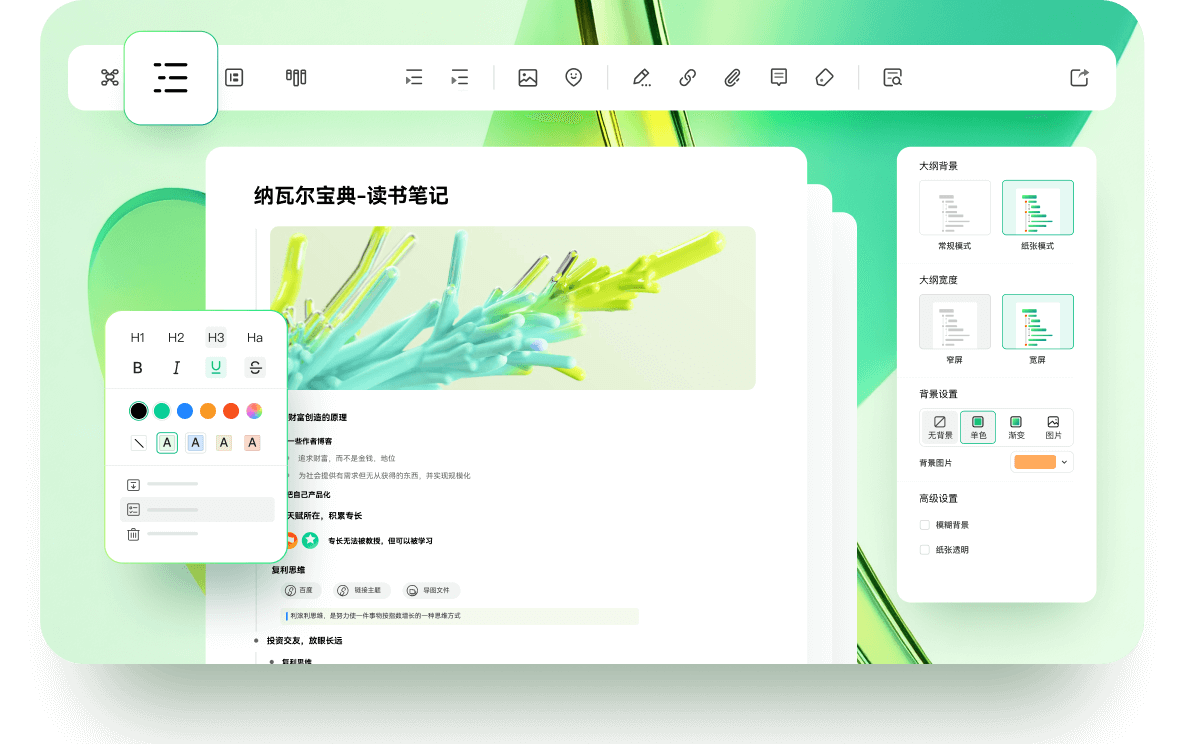
Task: Pick the blue text color
Action: 185,411
